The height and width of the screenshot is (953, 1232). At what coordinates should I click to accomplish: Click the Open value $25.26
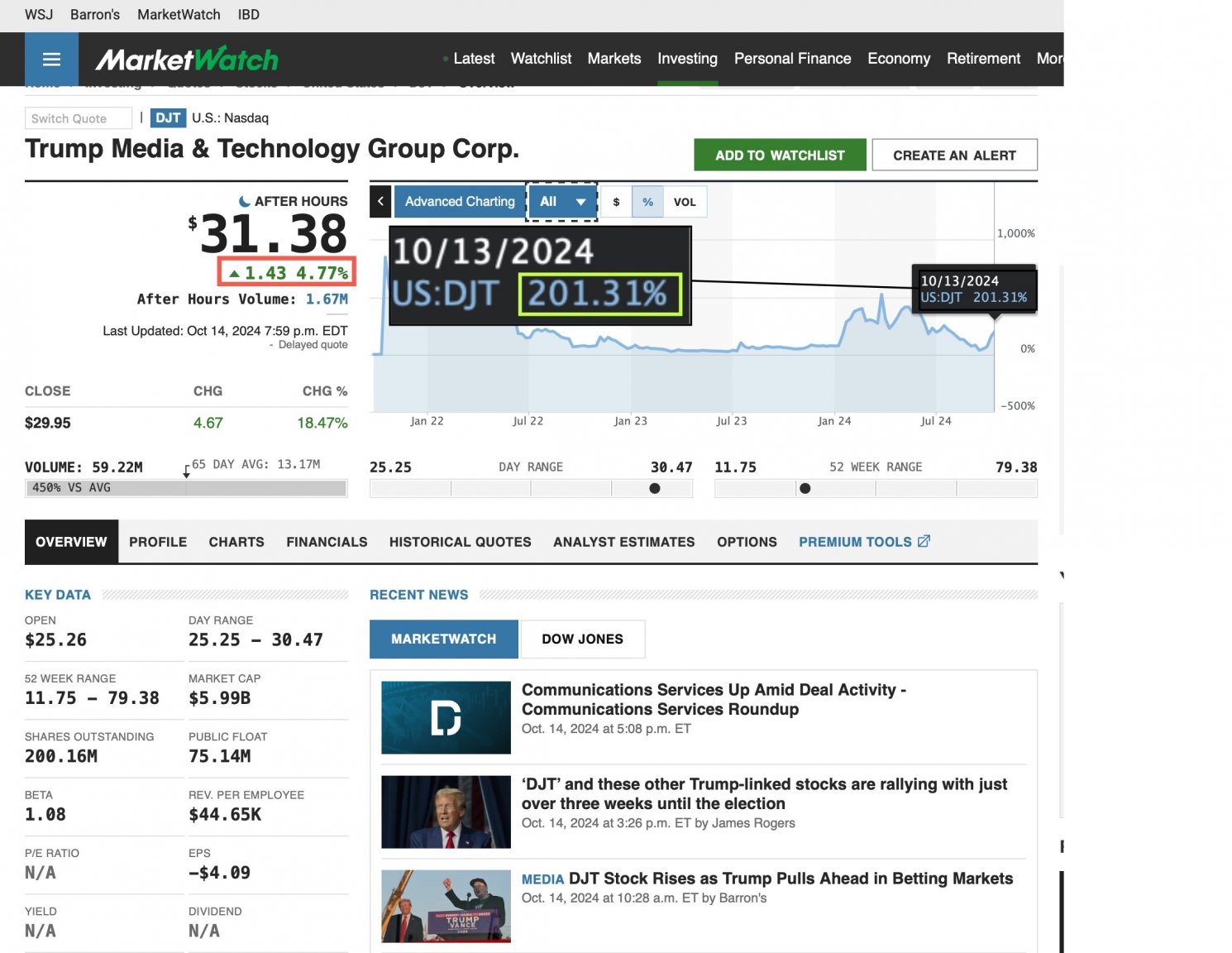coord(55,640)
